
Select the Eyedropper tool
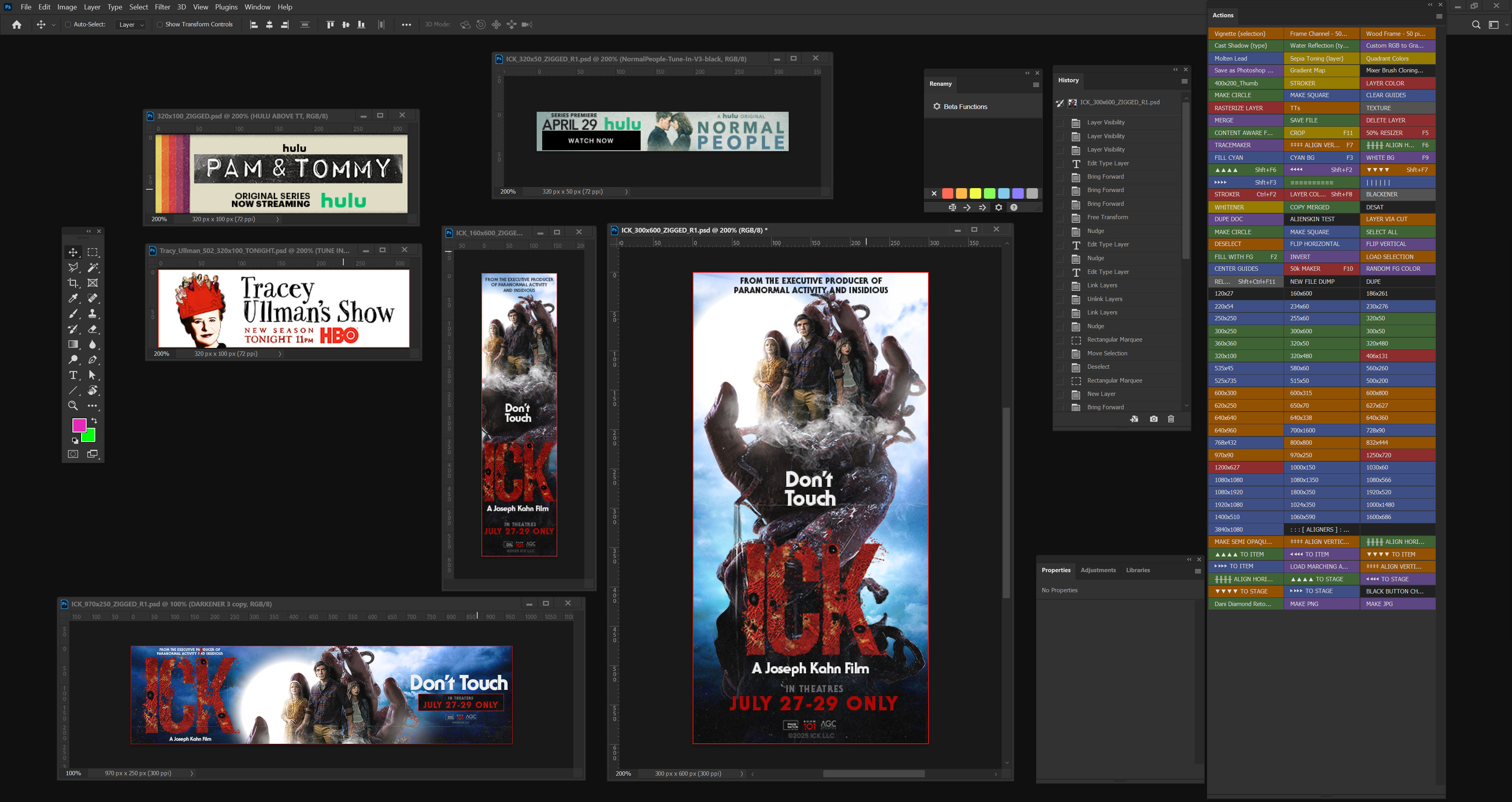pyautogui.click(x=73, y=298)
